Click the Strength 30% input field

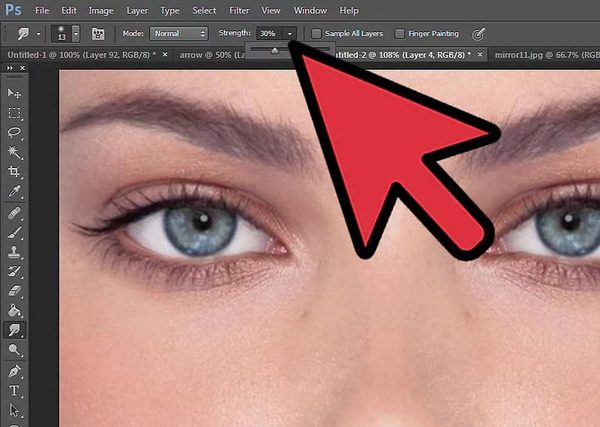[x=269, y=34]
